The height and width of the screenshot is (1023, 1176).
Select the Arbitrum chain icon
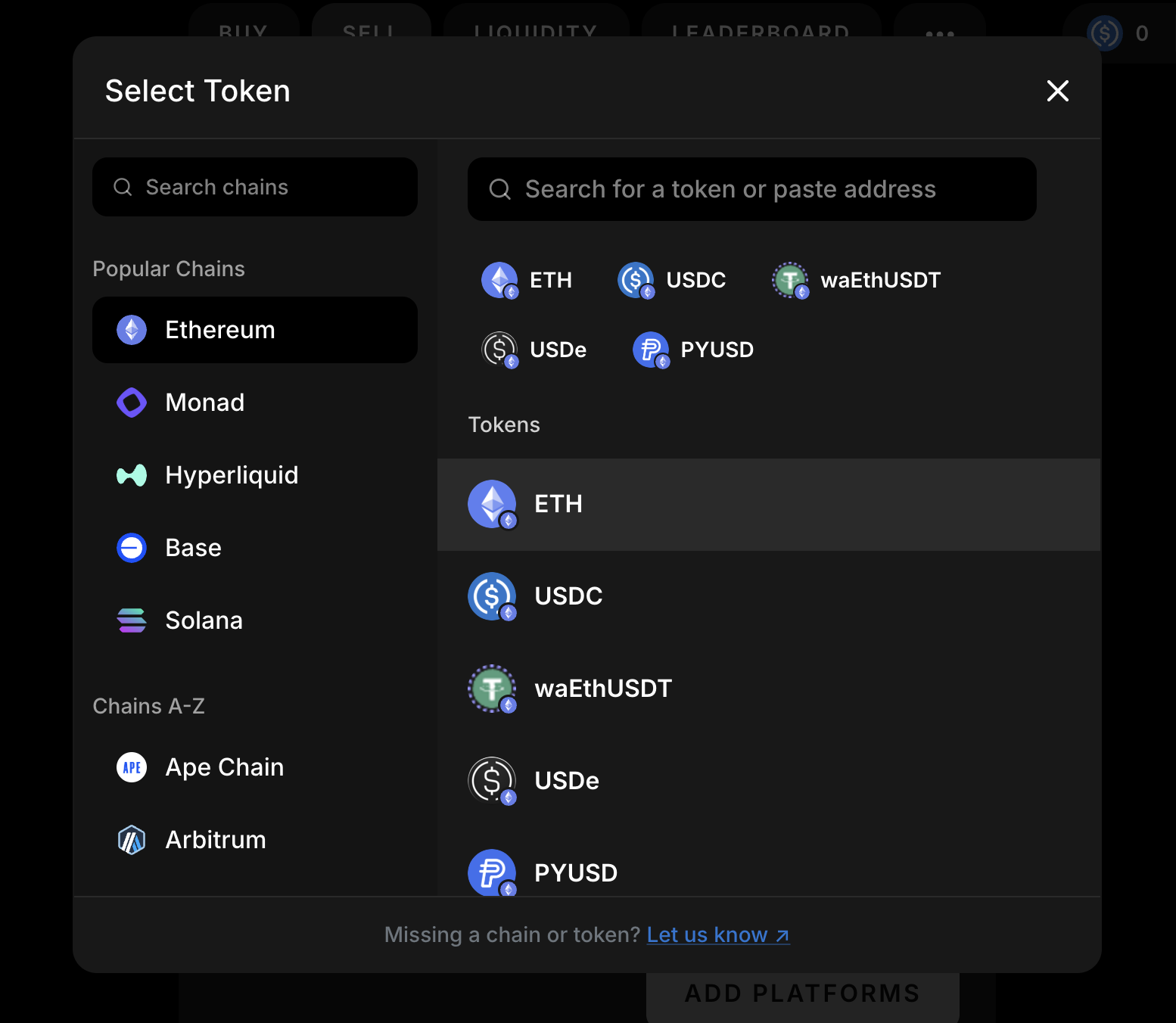click(131, 839)
